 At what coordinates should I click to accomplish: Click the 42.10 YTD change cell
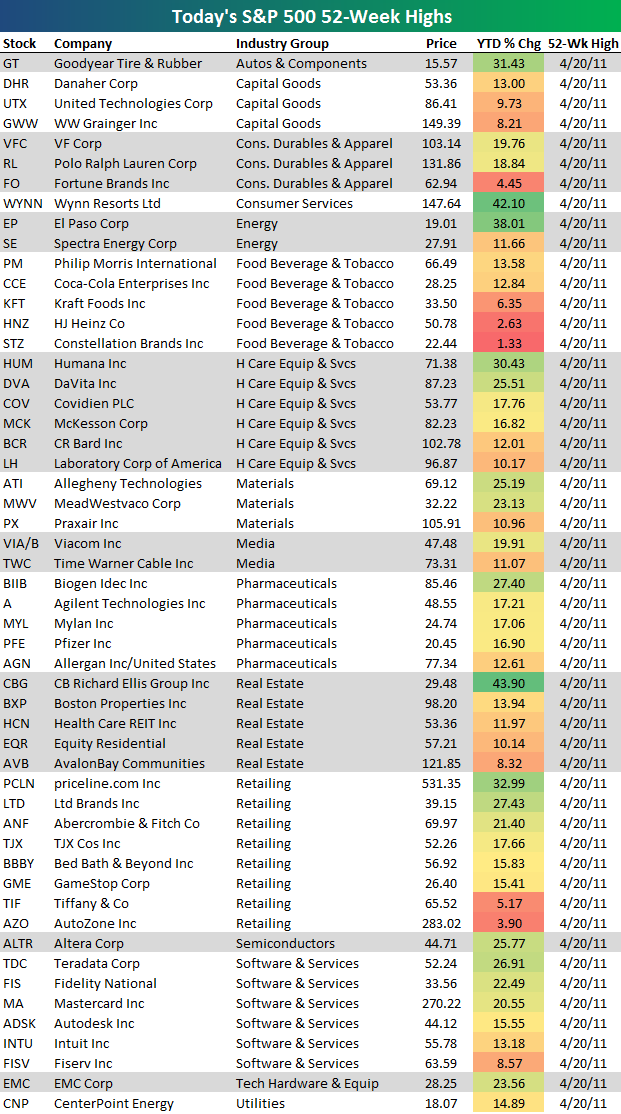pos(509,203)
